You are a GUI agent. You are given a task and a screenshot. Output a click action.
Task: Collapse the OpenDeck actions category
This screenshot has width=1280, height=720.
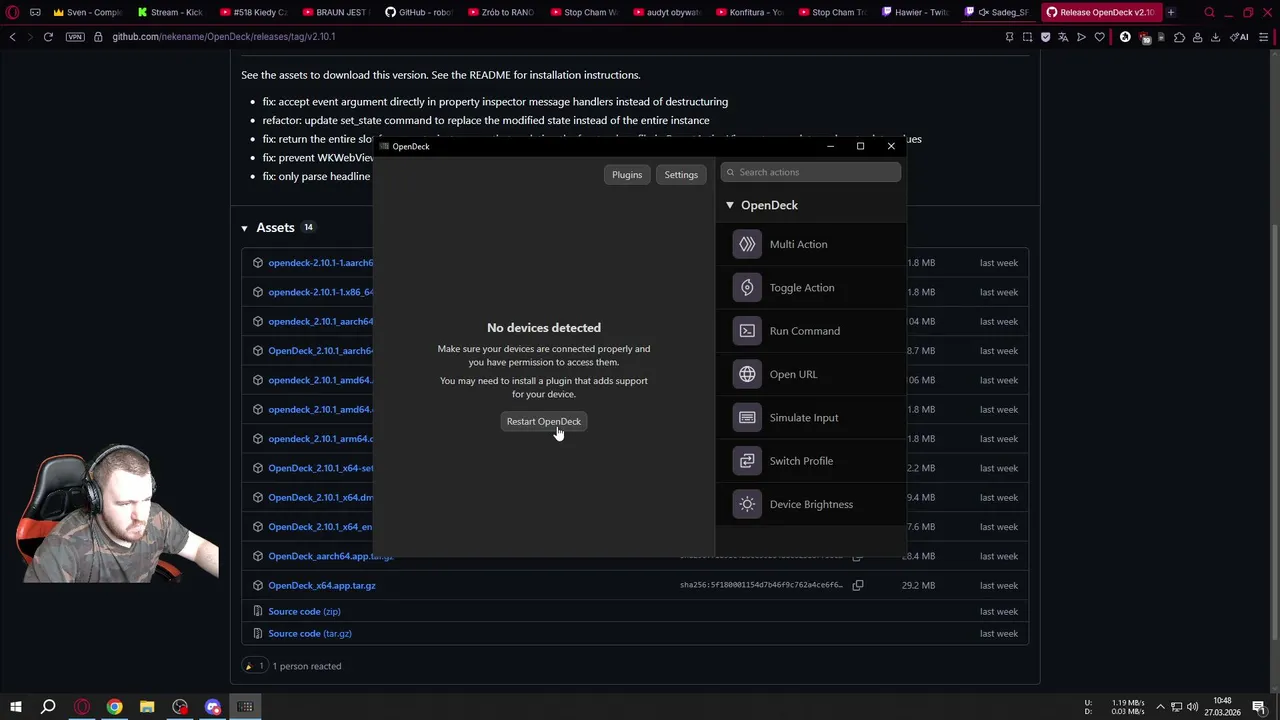tap(730, 205)
